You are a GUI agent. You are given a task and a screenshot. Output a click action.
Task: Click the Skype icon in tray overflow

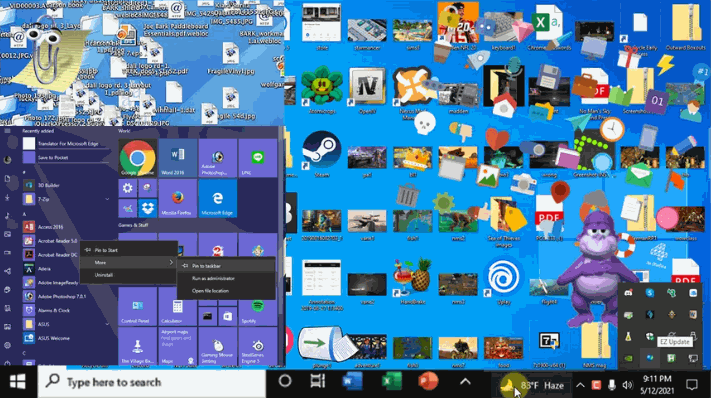tap(650, 293)
